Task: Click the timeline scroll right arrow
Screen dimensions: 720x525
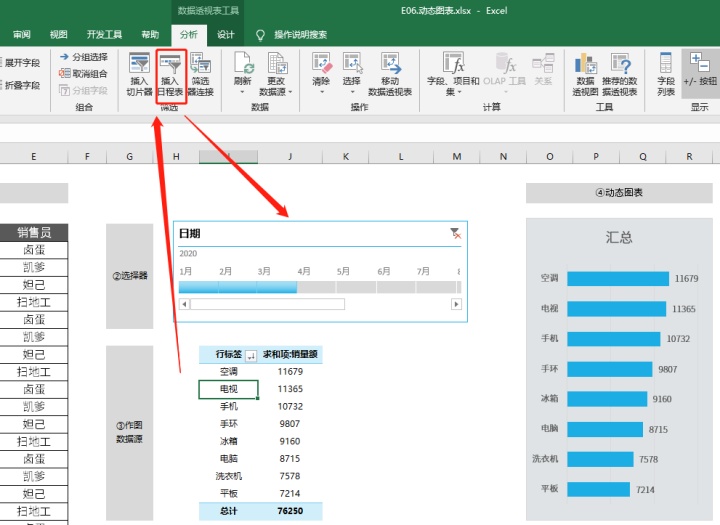Action: [456, 304]
